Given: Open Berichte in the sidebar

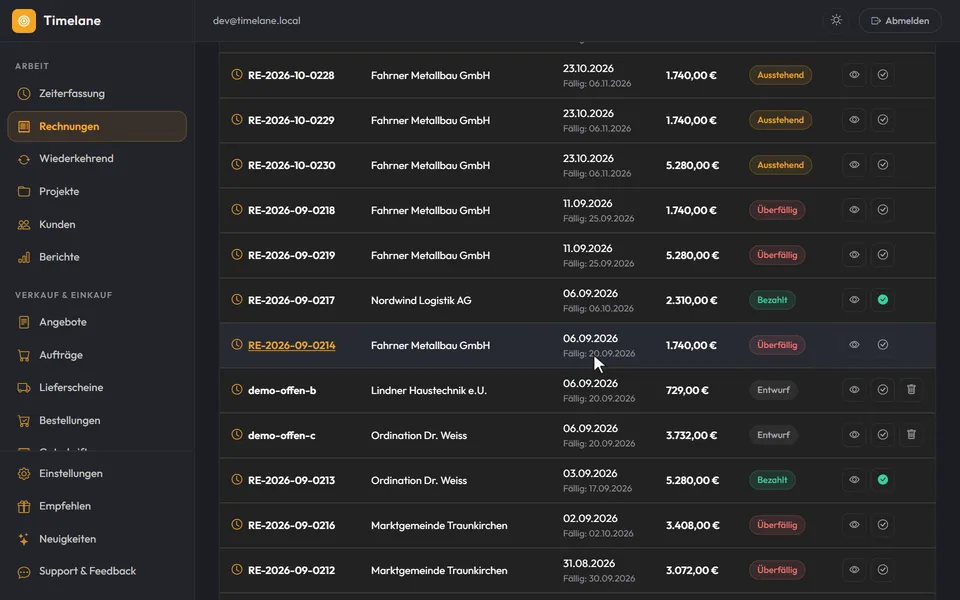Looking at the screenshot, I should point(97,257).
